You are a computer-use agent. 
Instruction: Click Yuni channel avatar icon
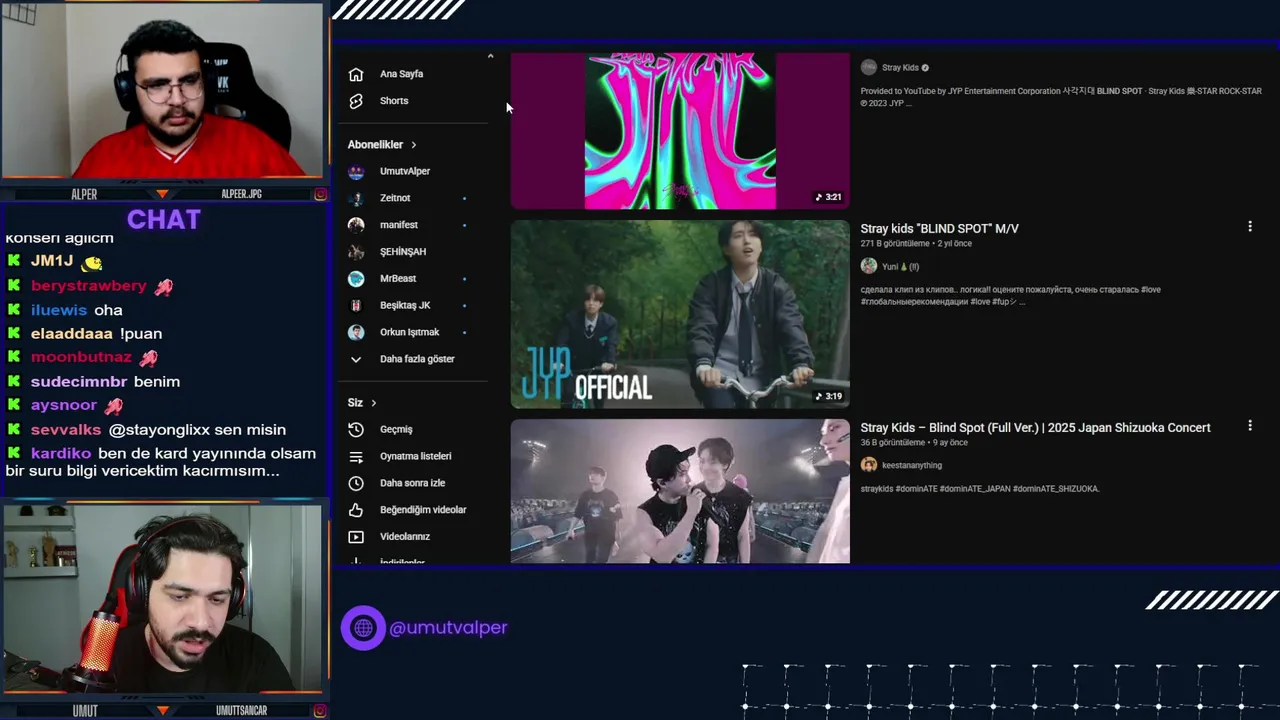click(x=869, y=266)
